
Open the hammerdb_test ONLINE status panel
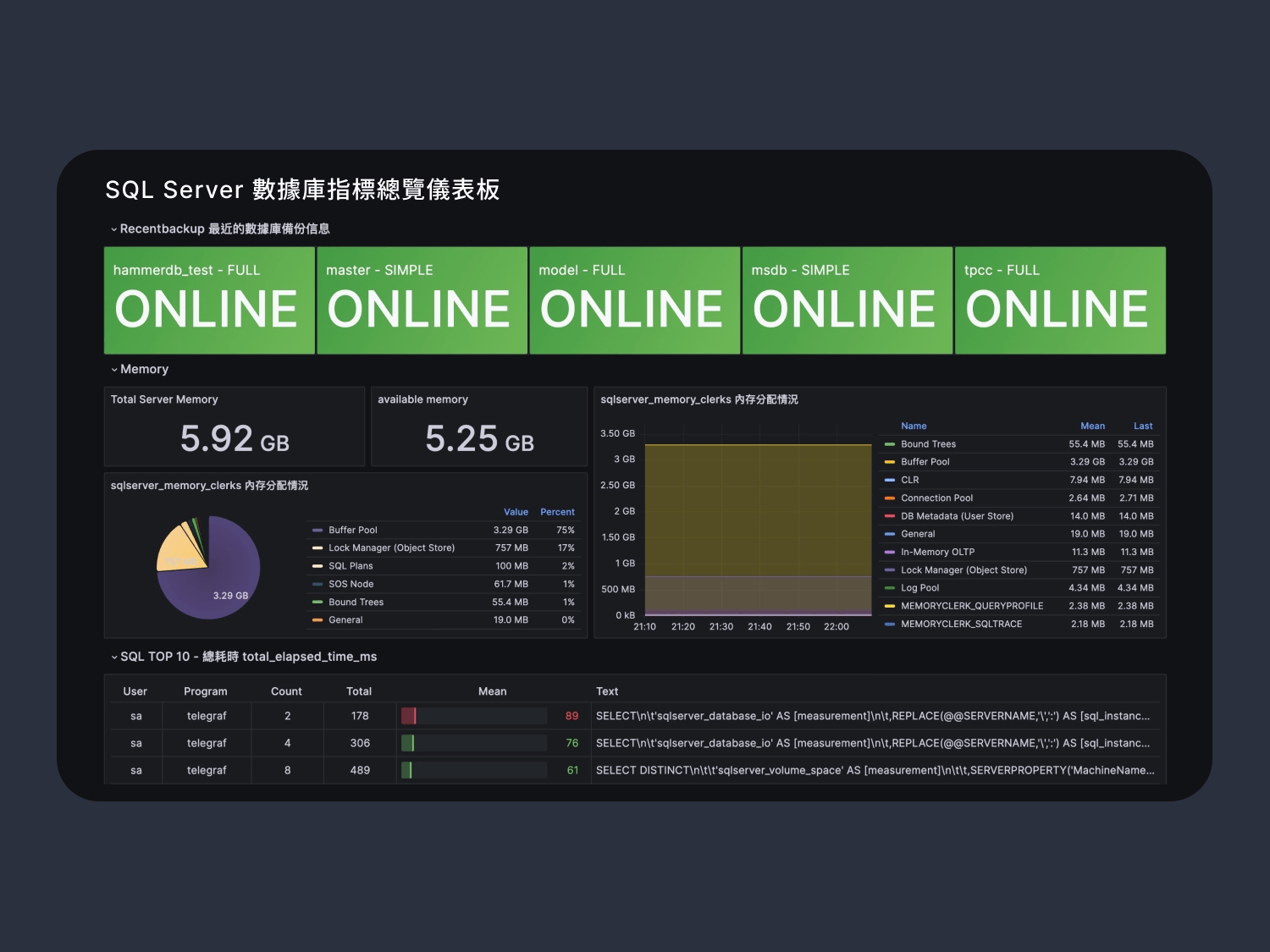tap(208, 300)
